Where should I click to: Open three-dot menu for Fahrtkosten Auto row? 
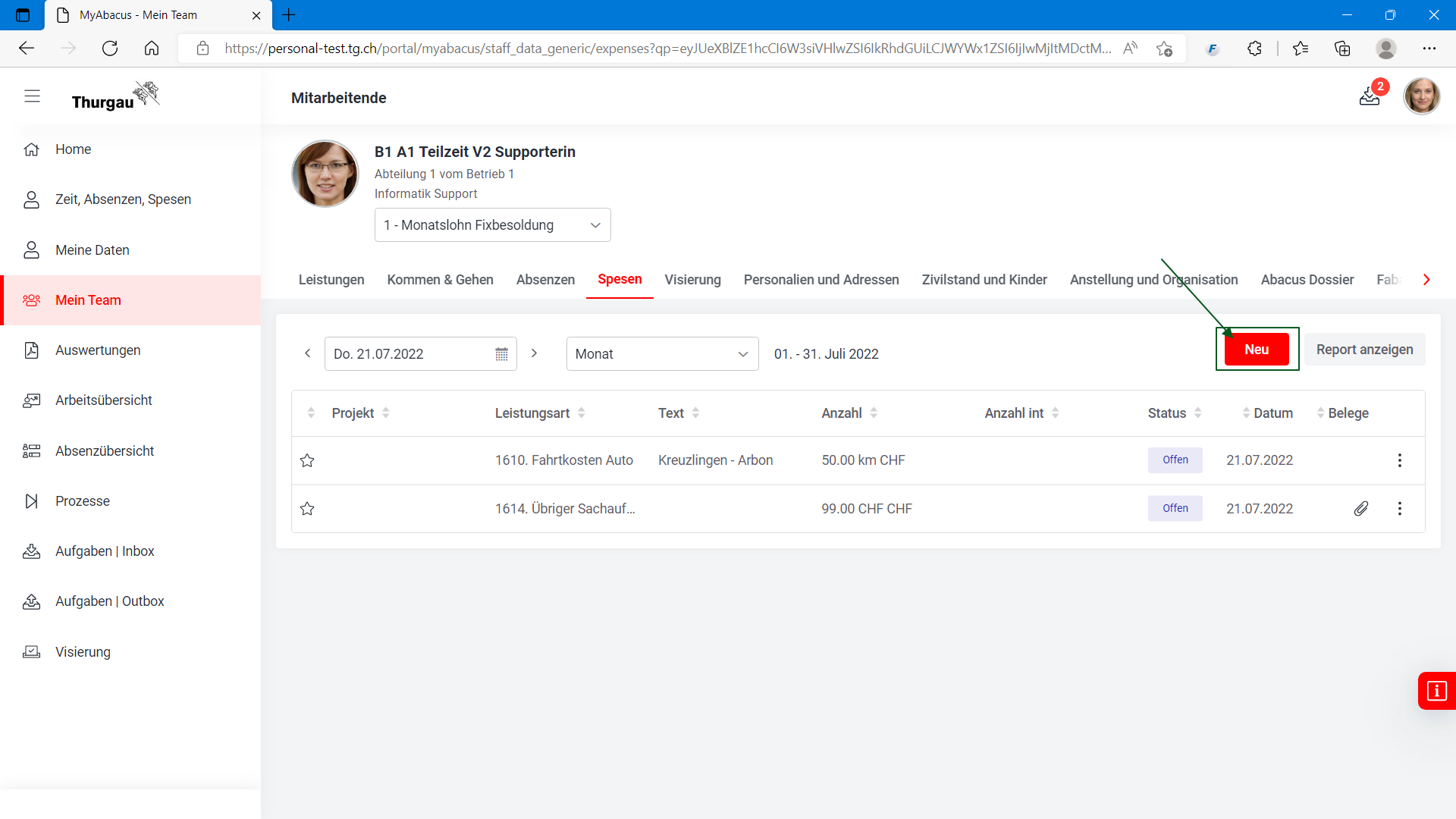[1400, 460]
